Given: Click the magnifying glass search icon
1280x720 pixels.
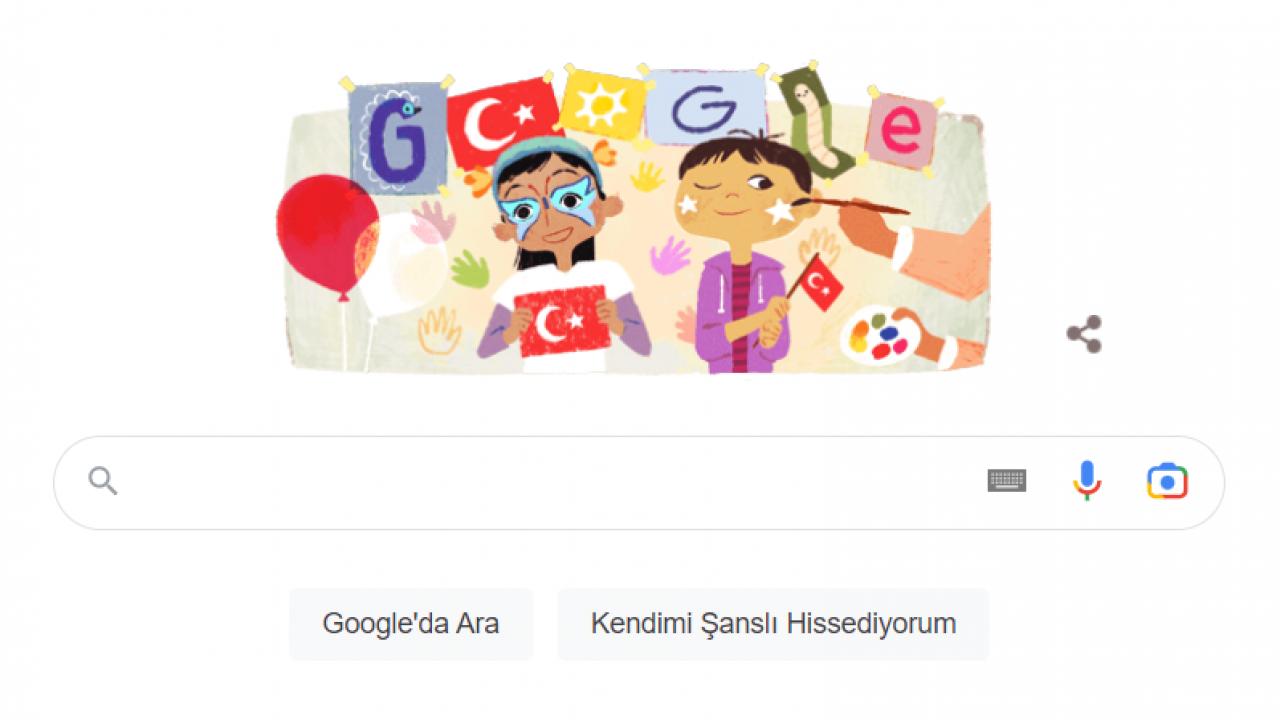Looking at the screenshot, I should point(103,481).
